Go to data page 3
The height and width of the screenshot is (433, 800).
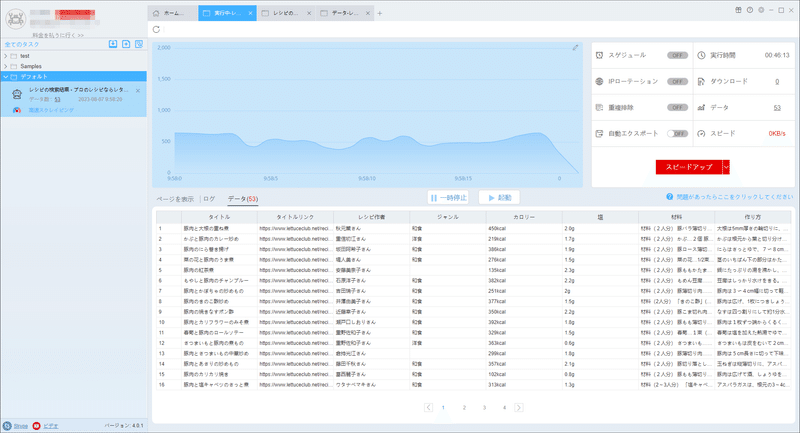pos(484,407)
